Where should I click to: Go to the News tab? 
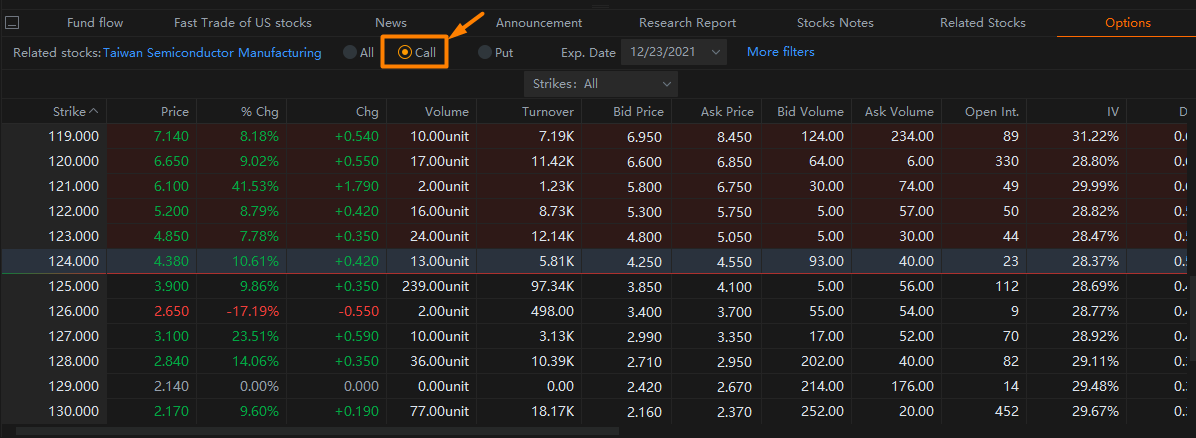tap(391, 23)
